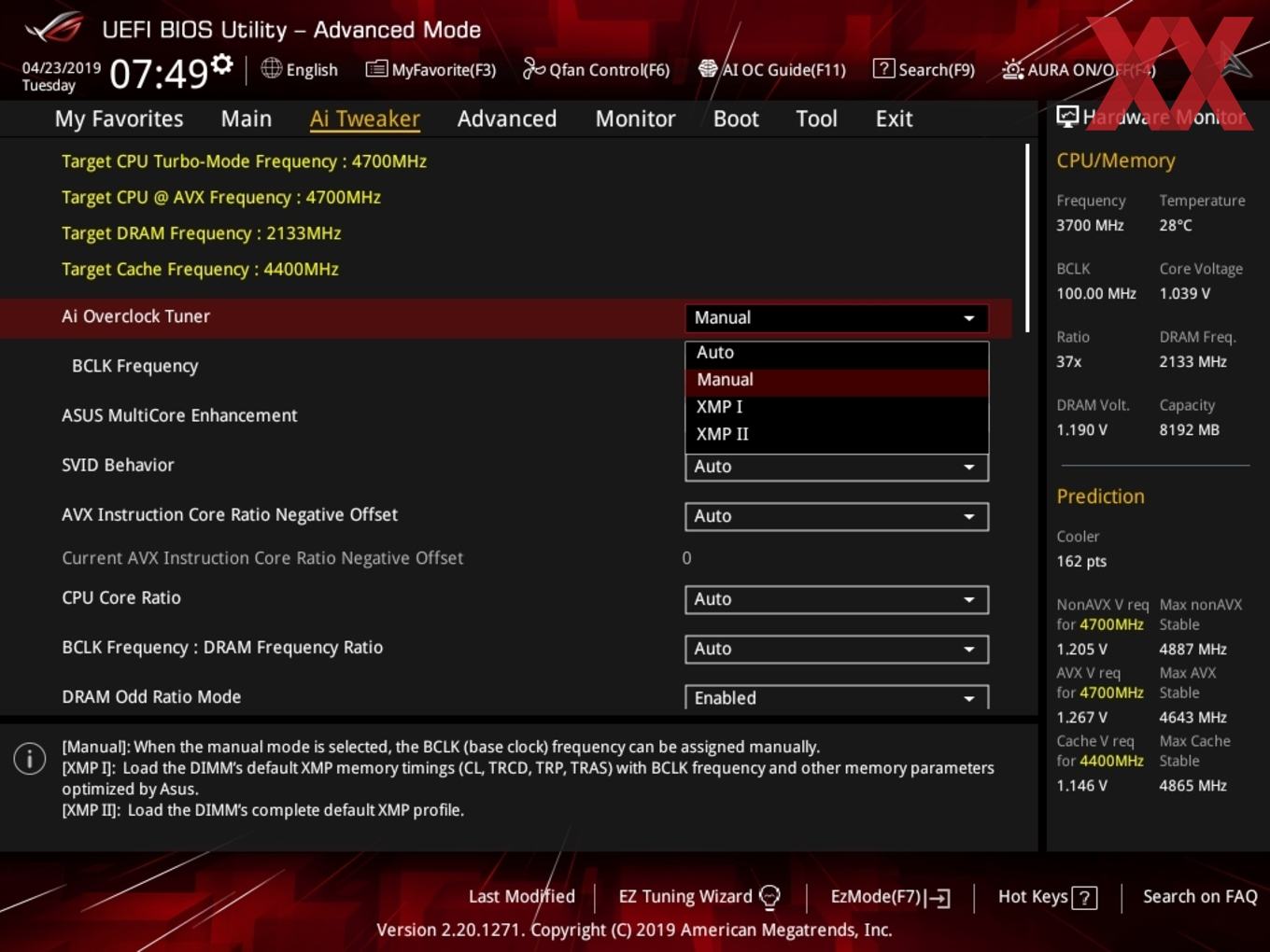Launch EZ Tuning Wizard

[698, 897]
